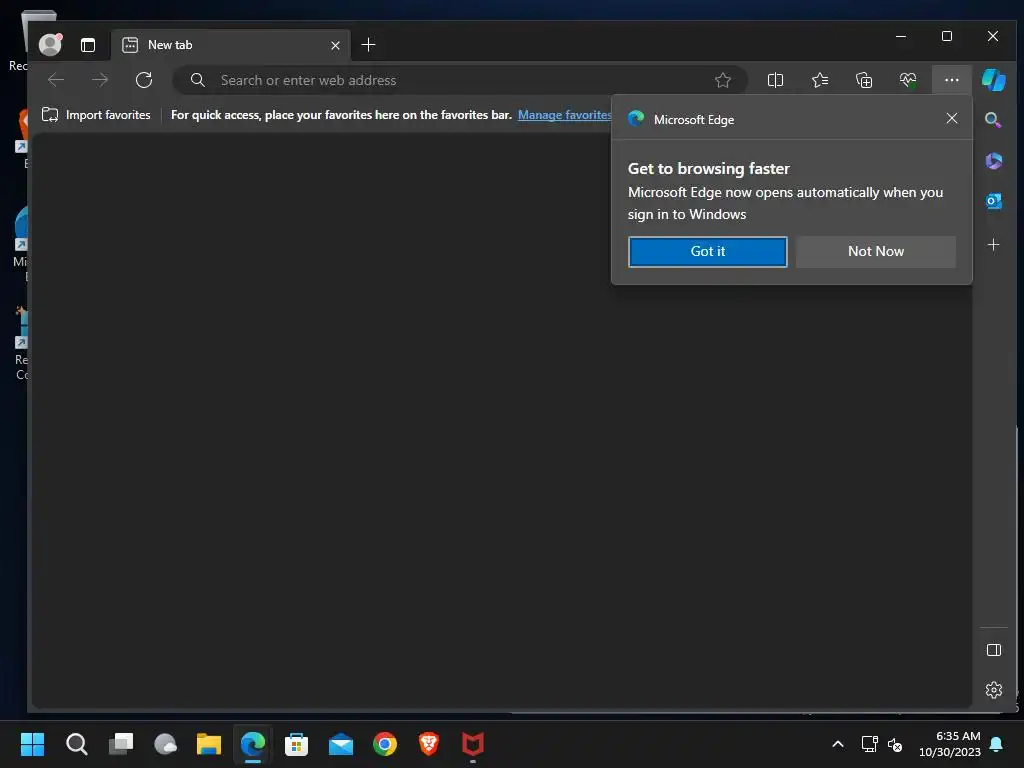Open clock showing 6:35 AM
Screen dimensions: 1024x768
click(x=950, y=744)
